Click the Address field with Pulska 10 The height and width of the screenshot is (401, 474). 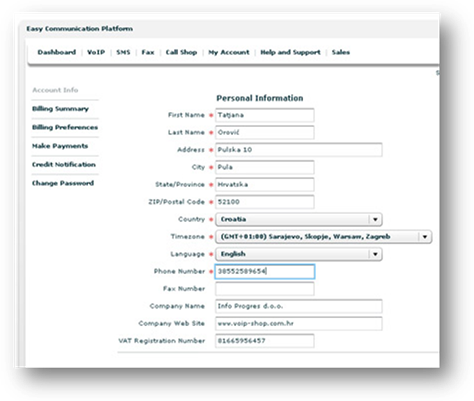click(x=299, y=150)
